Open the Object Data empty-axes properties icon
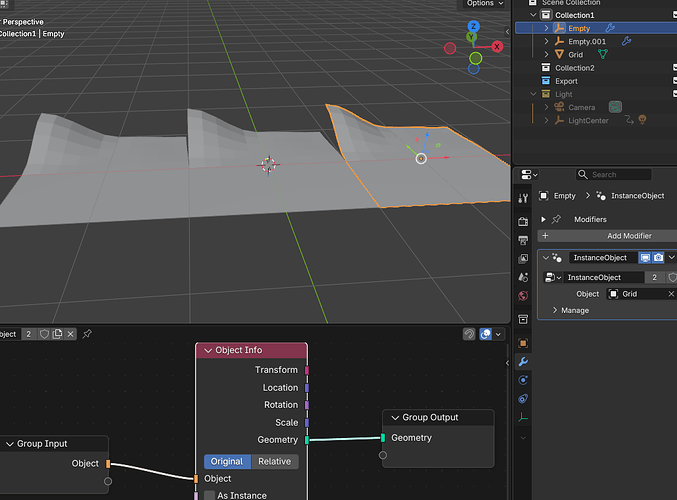Screen dimensions: 677x500 pos(523,417)
